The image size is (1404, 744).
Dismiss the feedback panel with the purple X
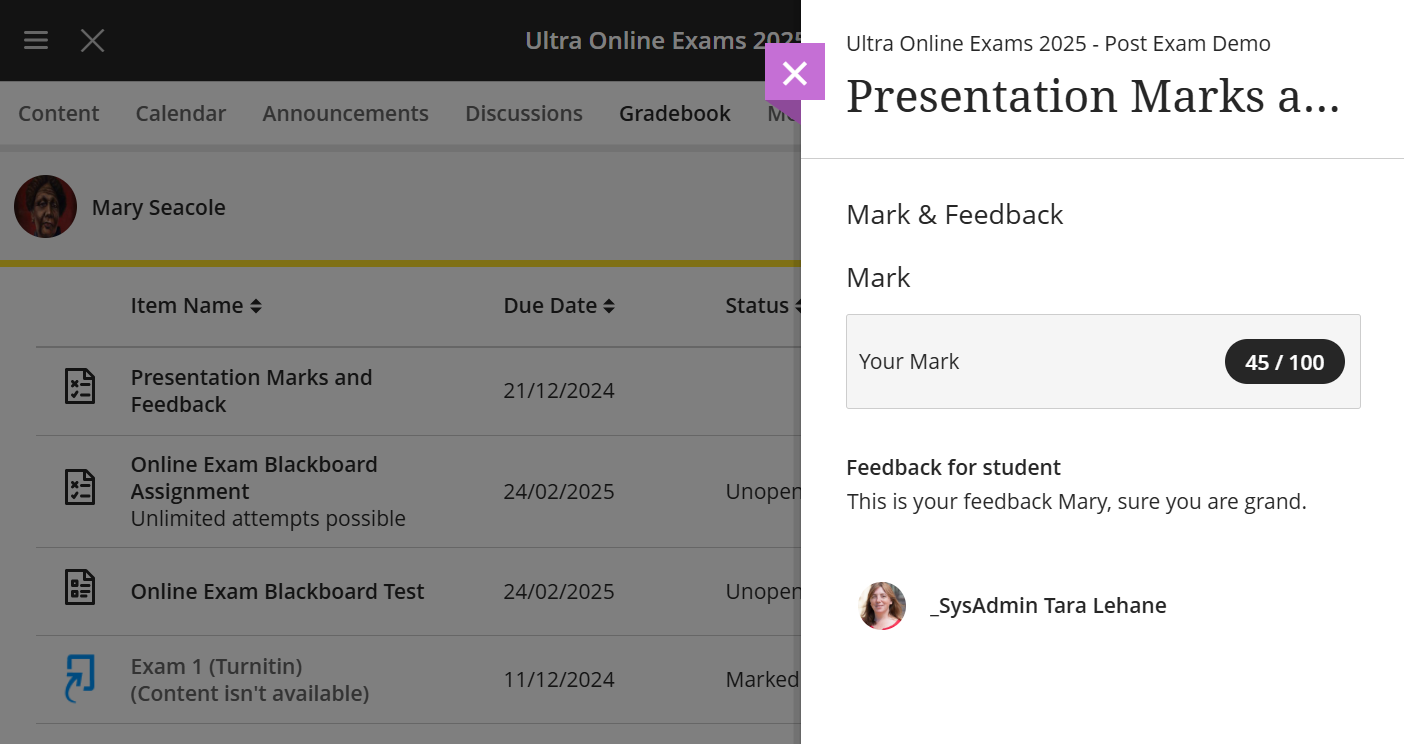[x=795, y=74]
